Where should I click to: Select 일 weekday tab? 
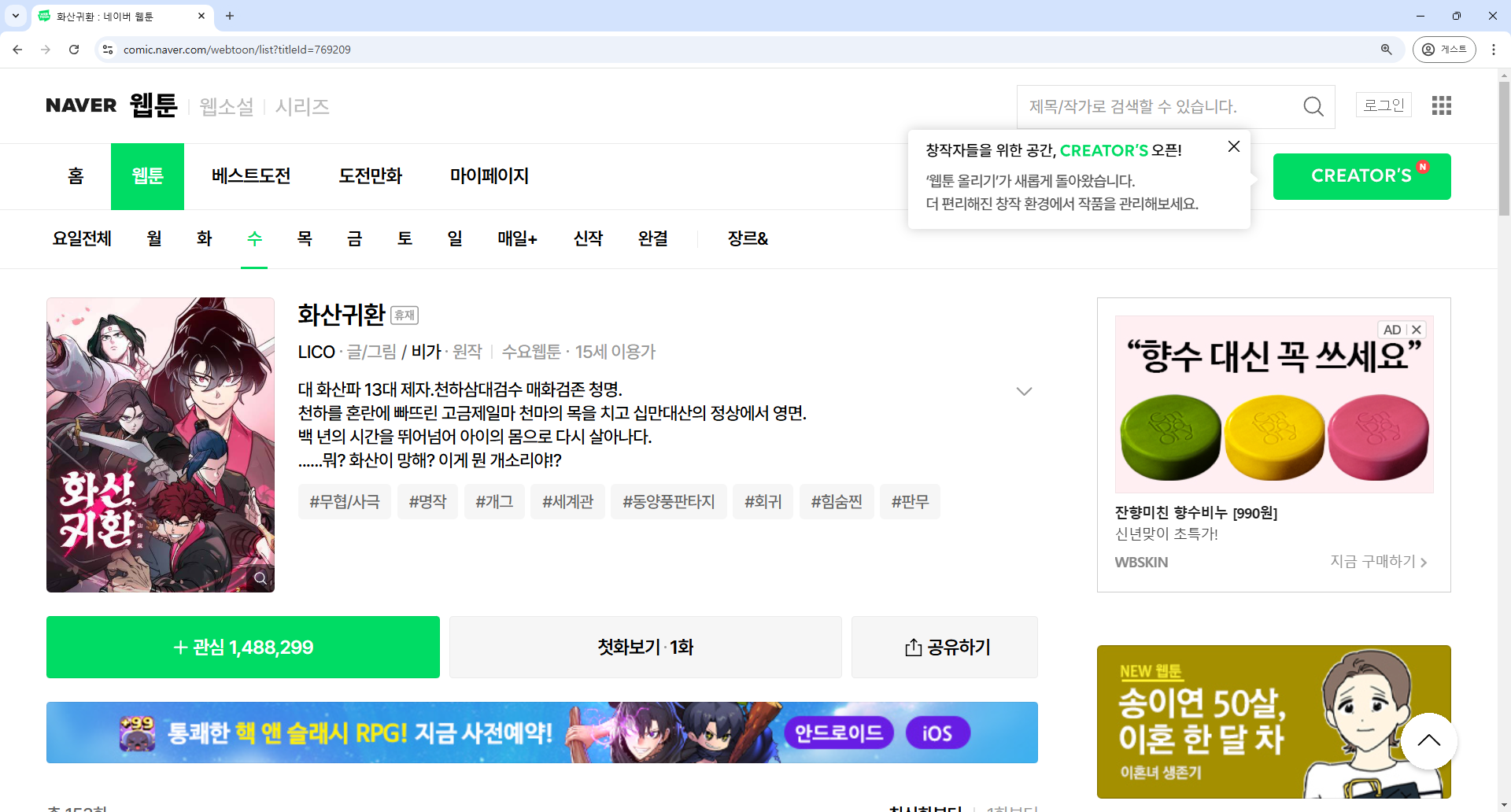[x=455, y=238]
